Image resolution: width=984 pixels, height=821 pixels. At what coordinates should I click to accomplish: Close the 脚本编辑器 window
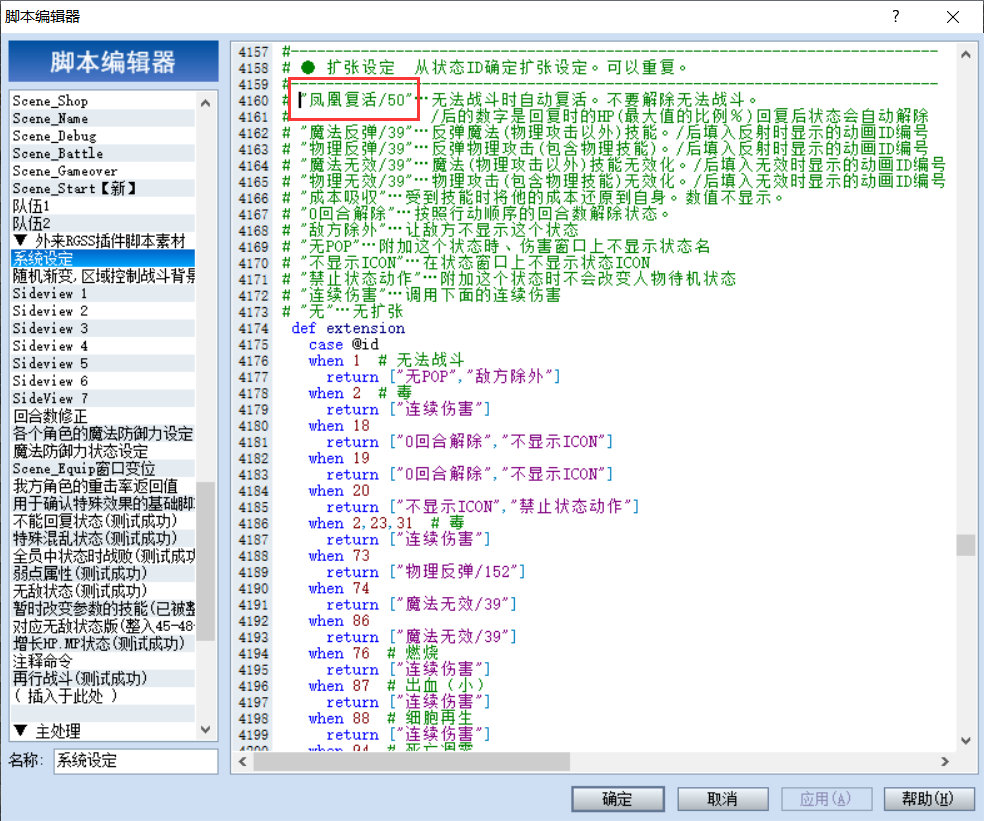(953, 16)
